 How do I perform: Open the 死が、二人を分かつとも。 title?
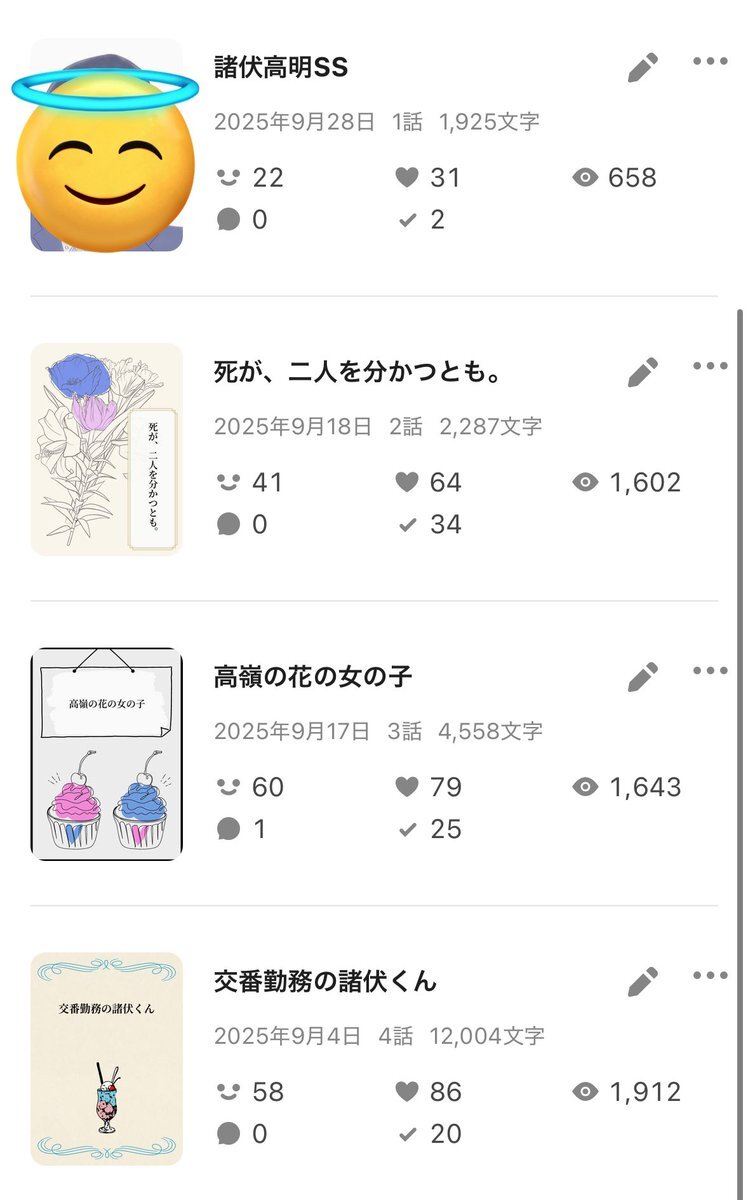[x=357, y=373]
